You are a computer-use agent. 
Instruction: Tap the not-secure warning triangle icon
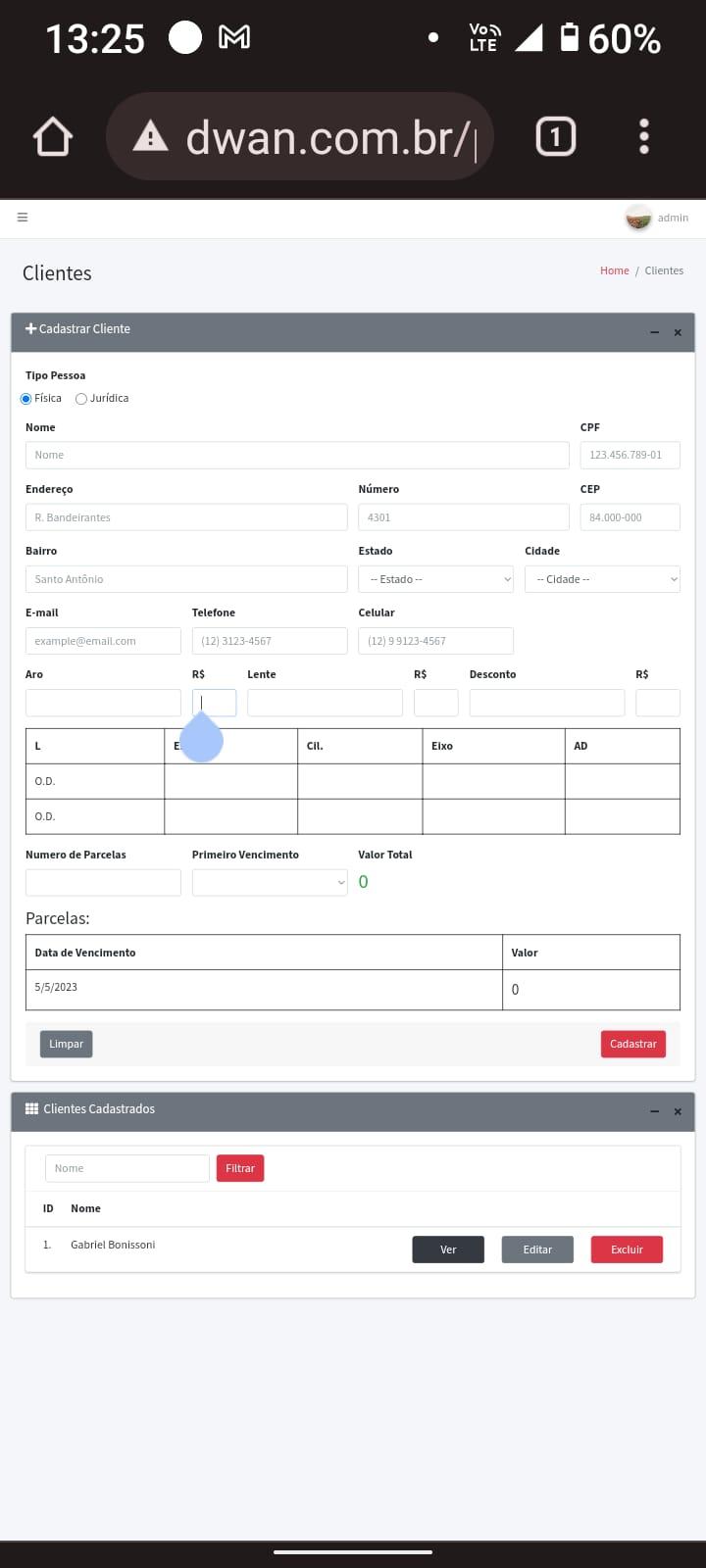(x=150, y=135)
